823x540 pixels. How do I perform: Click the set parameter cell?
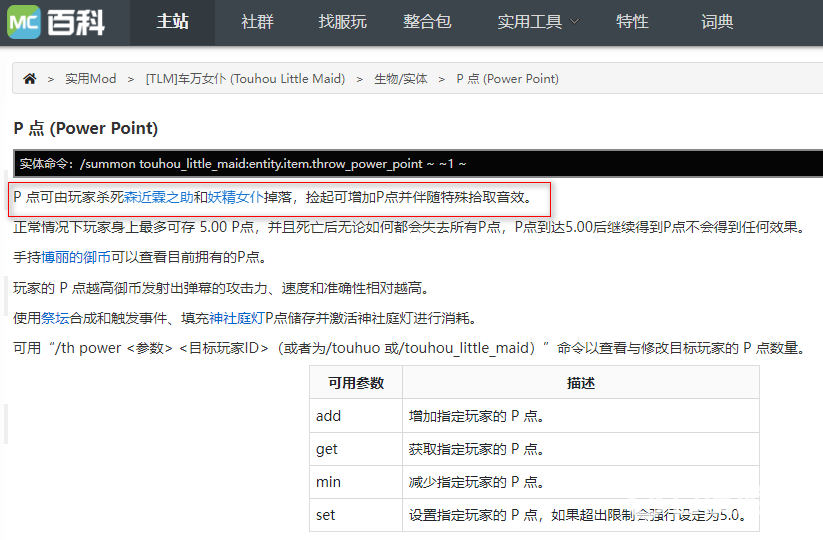[356, 515]
